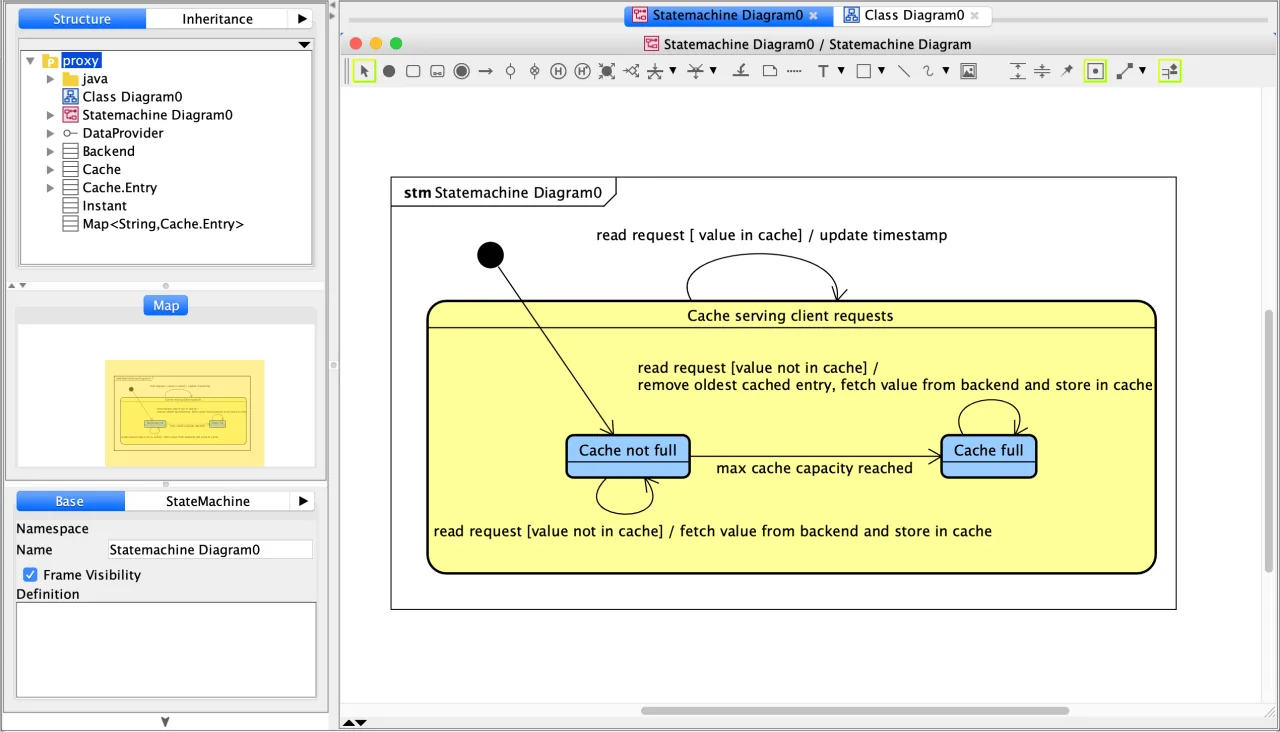Viewport: 1280px width, 732px height.
Task: Click the line style connector icon
Action: tap(1124, 71)
